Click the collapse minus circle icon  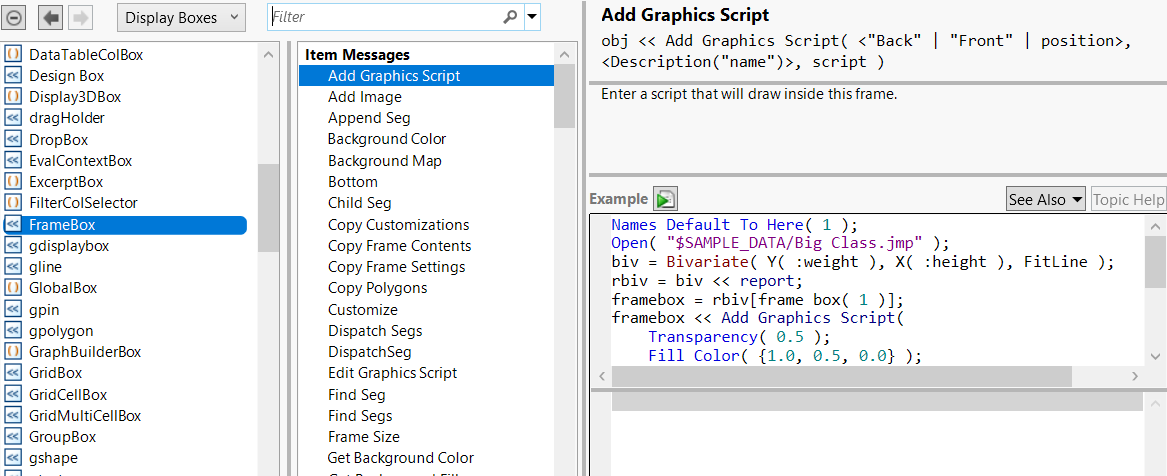[x=15, y=17]
